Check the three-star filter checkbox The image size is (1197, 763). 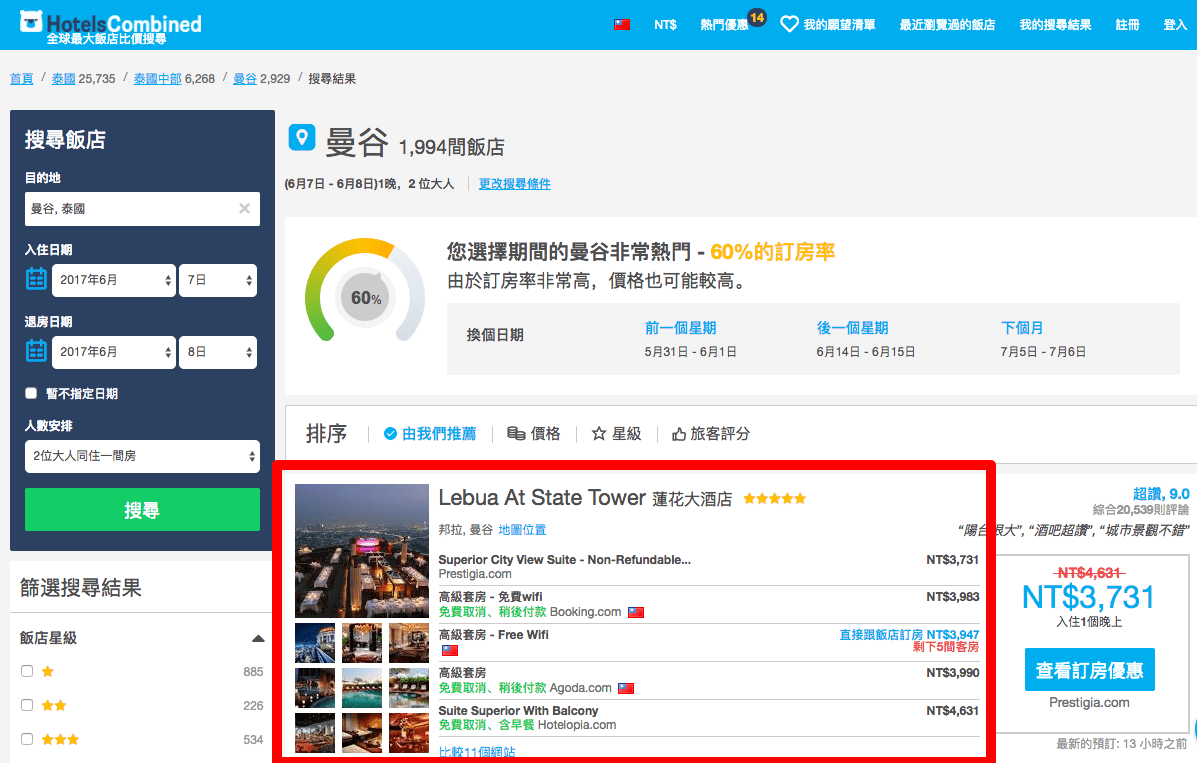[x=27, y=739]
